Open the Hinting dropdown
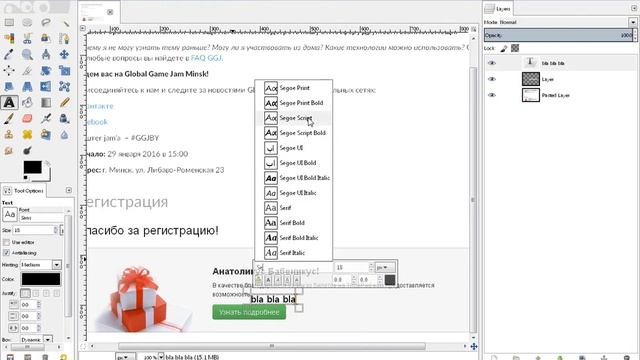The height and width of the screenshot is (360, 640). 56,265
